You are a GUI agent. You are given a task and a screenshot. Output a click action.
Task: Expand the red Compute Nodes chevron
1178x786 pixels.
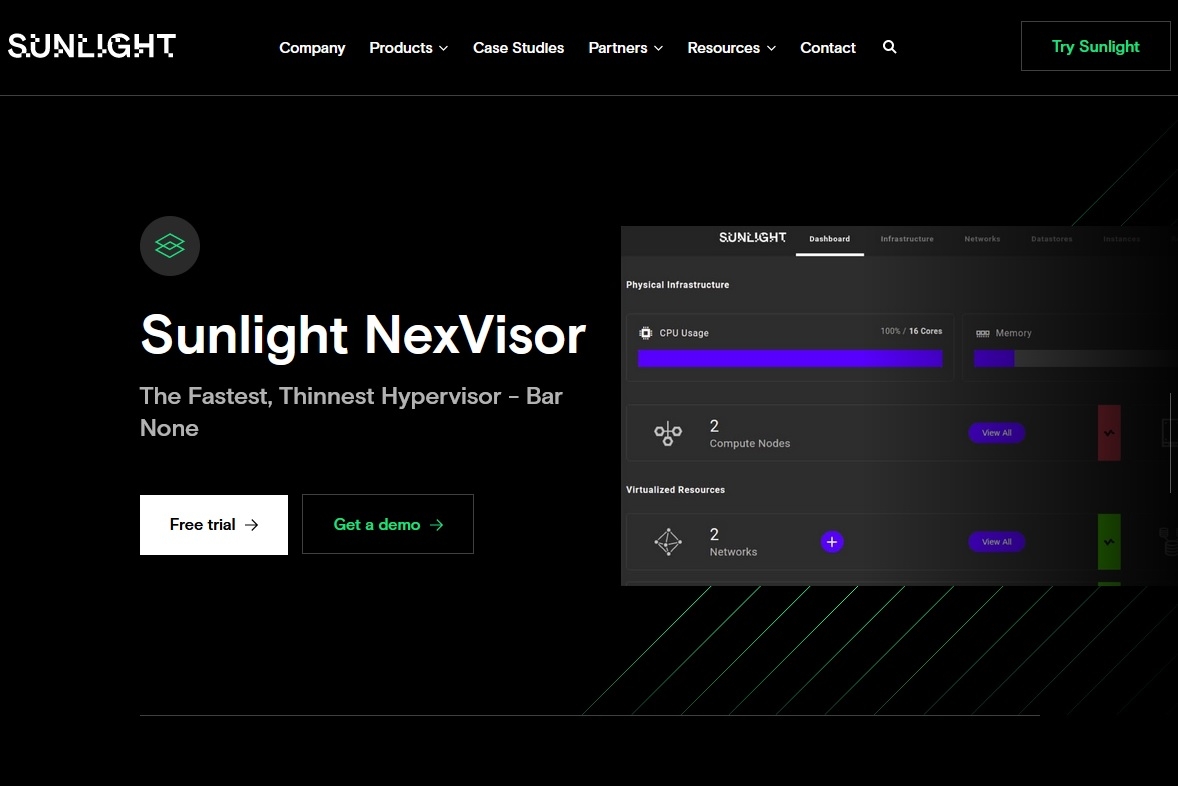(1109, 433)
